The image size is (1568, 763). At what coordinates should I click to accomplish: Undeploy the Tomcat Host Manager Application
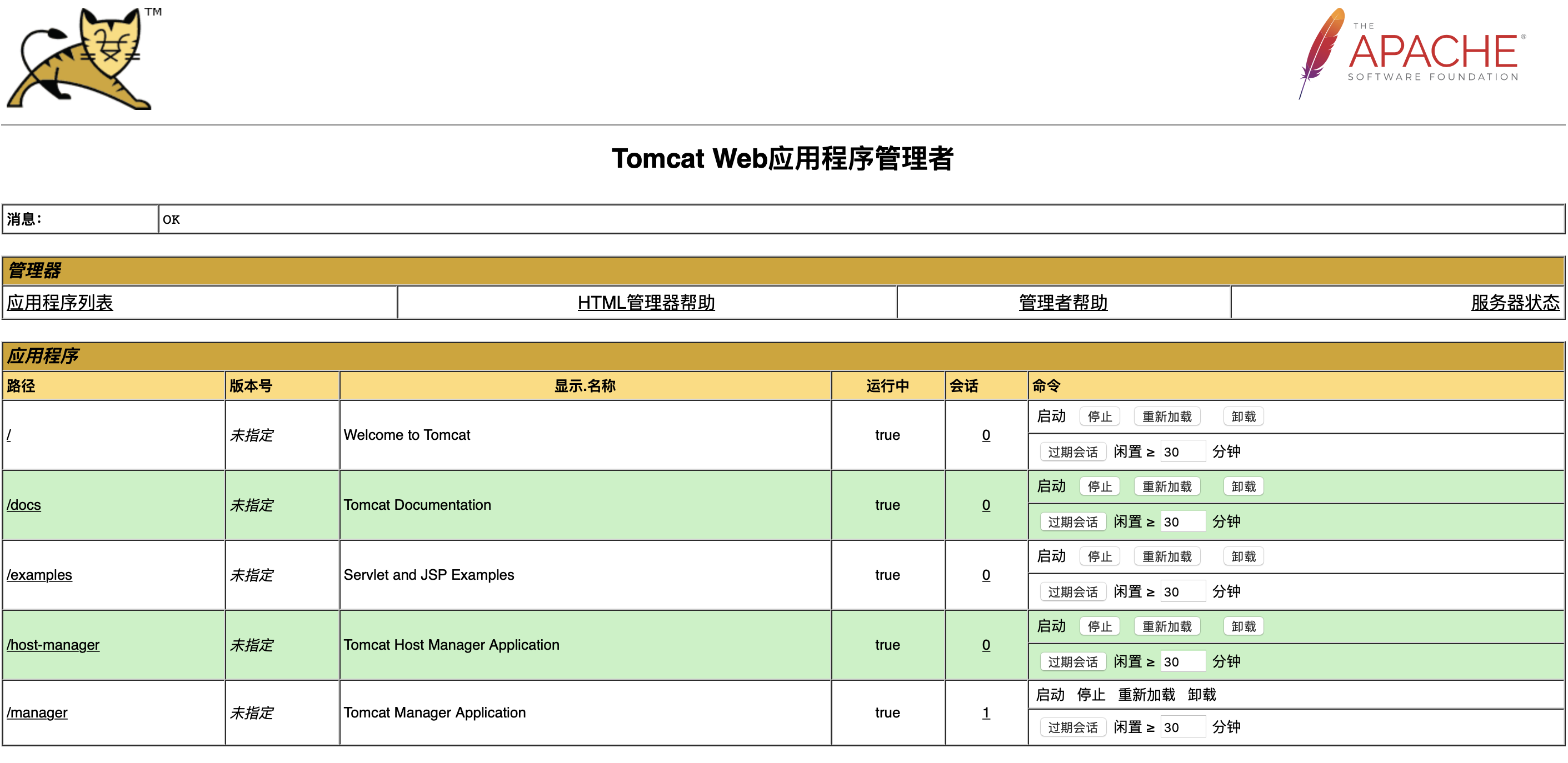click(x=1244, y=627)
